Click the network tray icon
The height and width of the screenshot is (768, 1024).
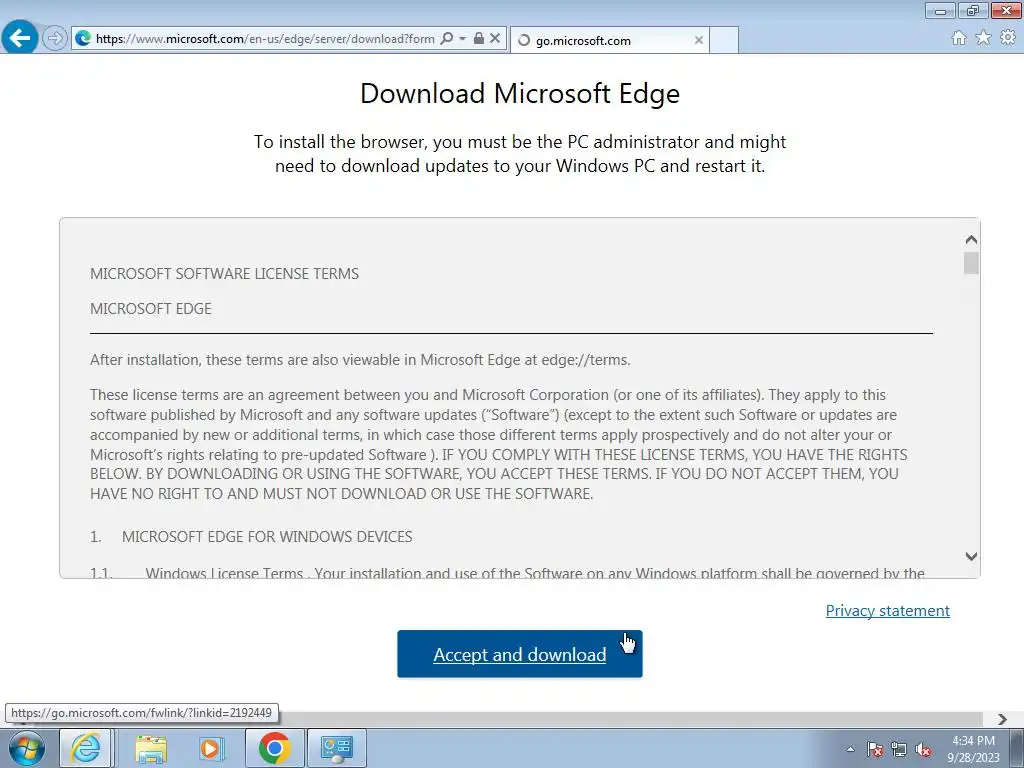pyautogui.click(x=899, y=750)
